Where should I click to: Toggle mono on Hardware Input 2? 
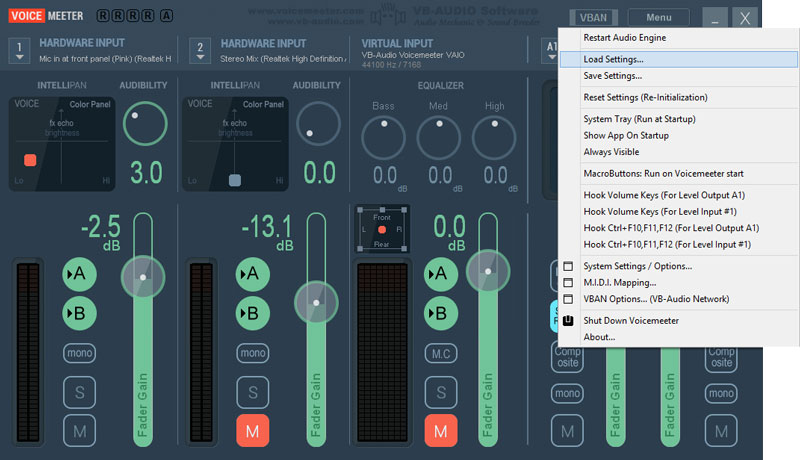click(x=253, y=353)
